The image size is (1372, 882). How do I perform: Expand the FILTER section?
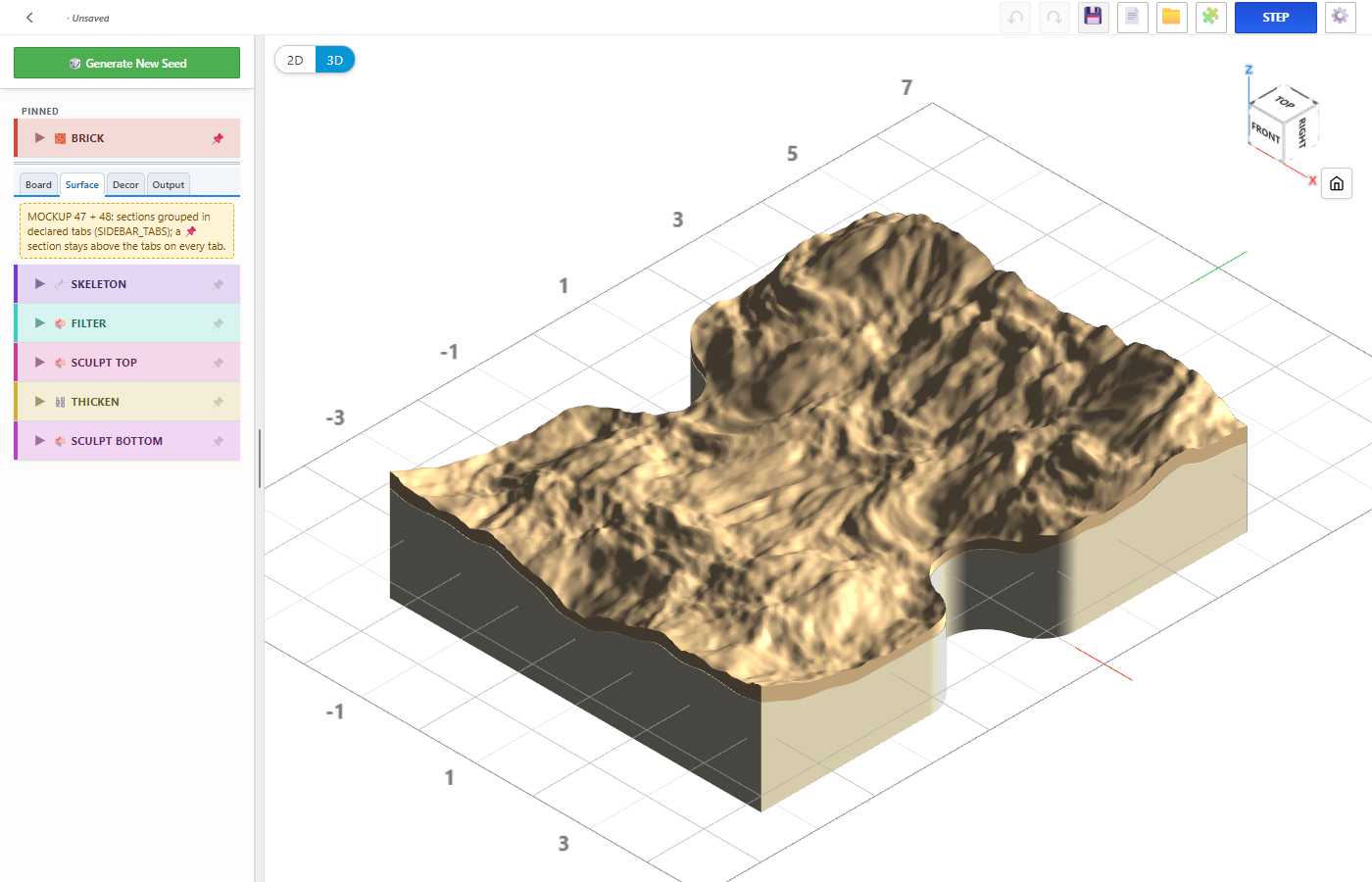[x=40, y=323]
